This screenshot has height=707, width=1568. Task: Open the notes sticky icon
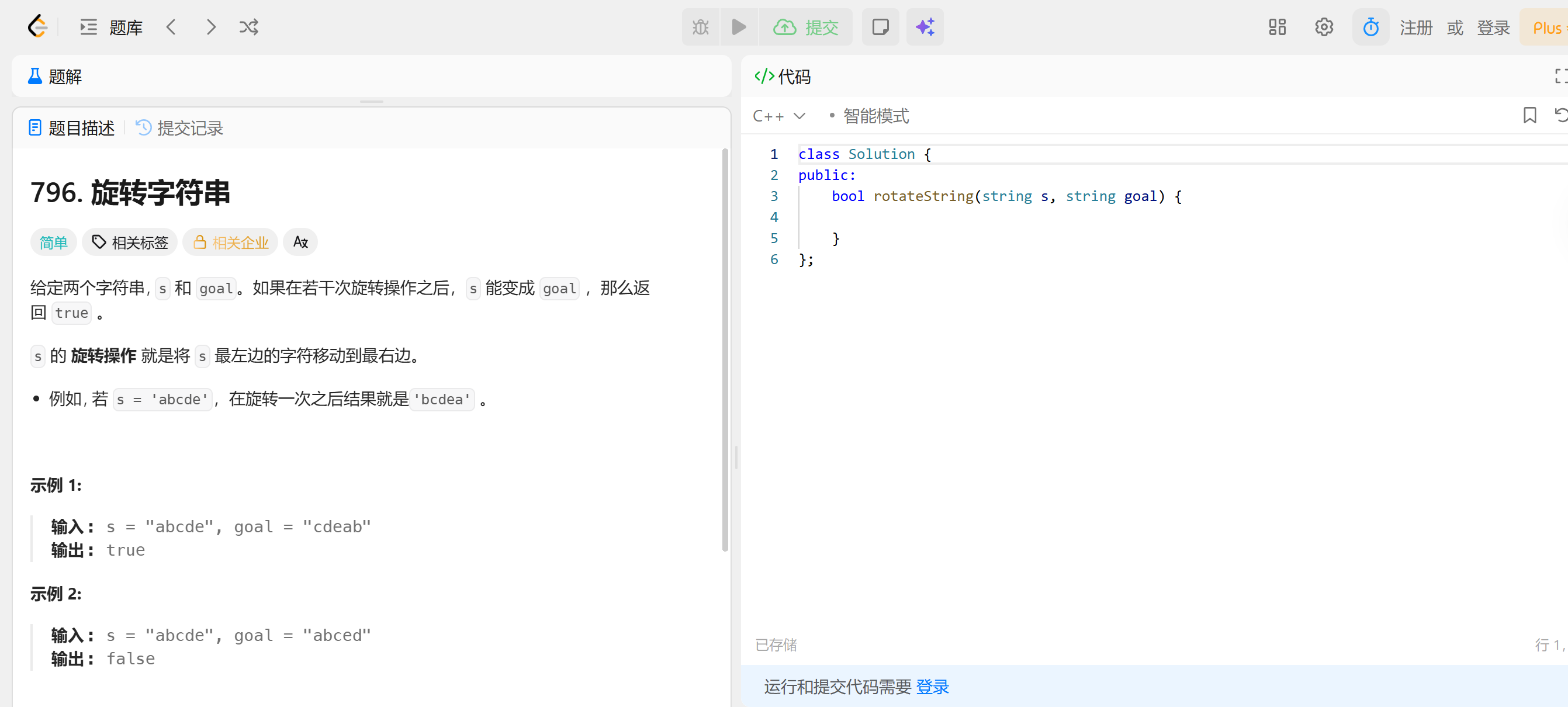[x=880, y=27]
